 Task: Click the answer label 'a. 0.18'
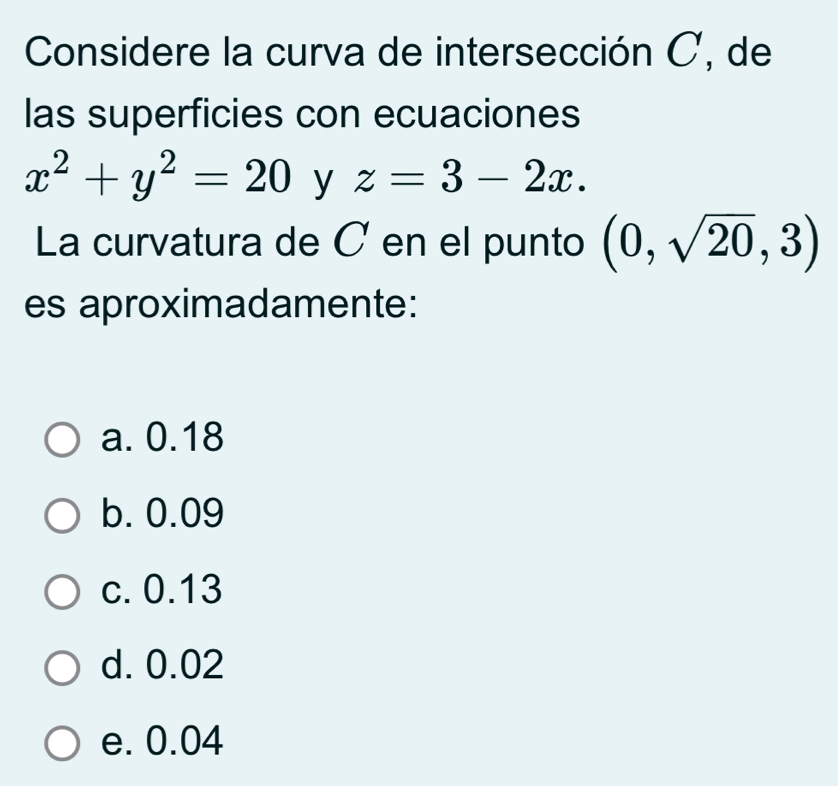coord(162,437)
